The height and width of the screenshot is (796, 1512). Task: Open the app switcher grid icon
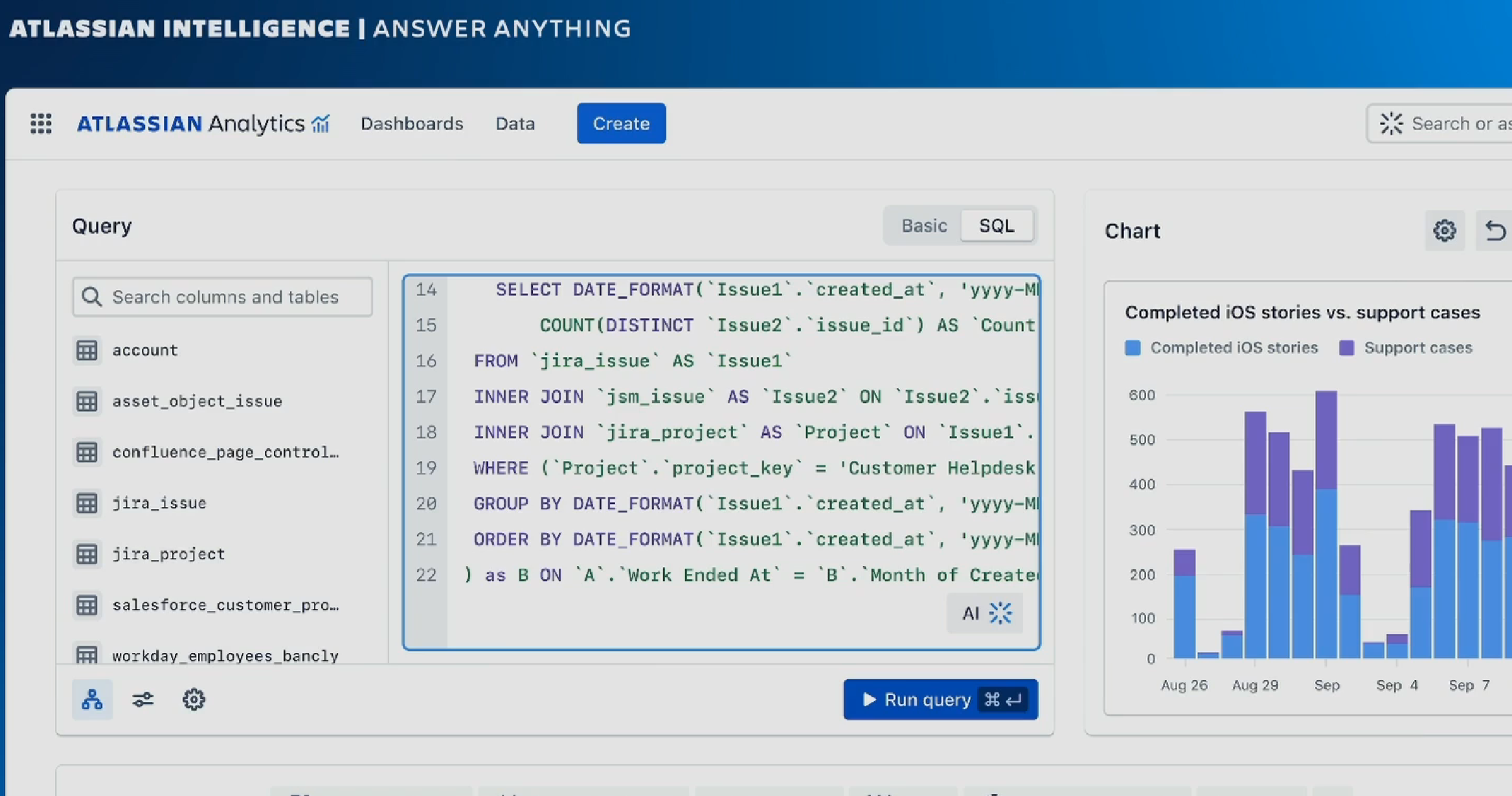(41, 123)
